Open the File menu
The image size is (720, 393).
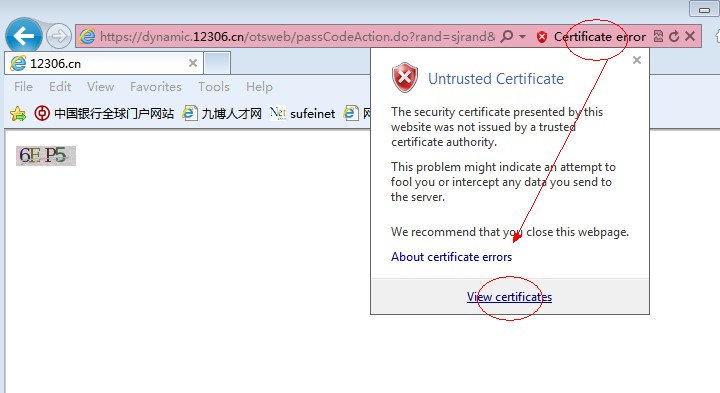tap(23, 87)
